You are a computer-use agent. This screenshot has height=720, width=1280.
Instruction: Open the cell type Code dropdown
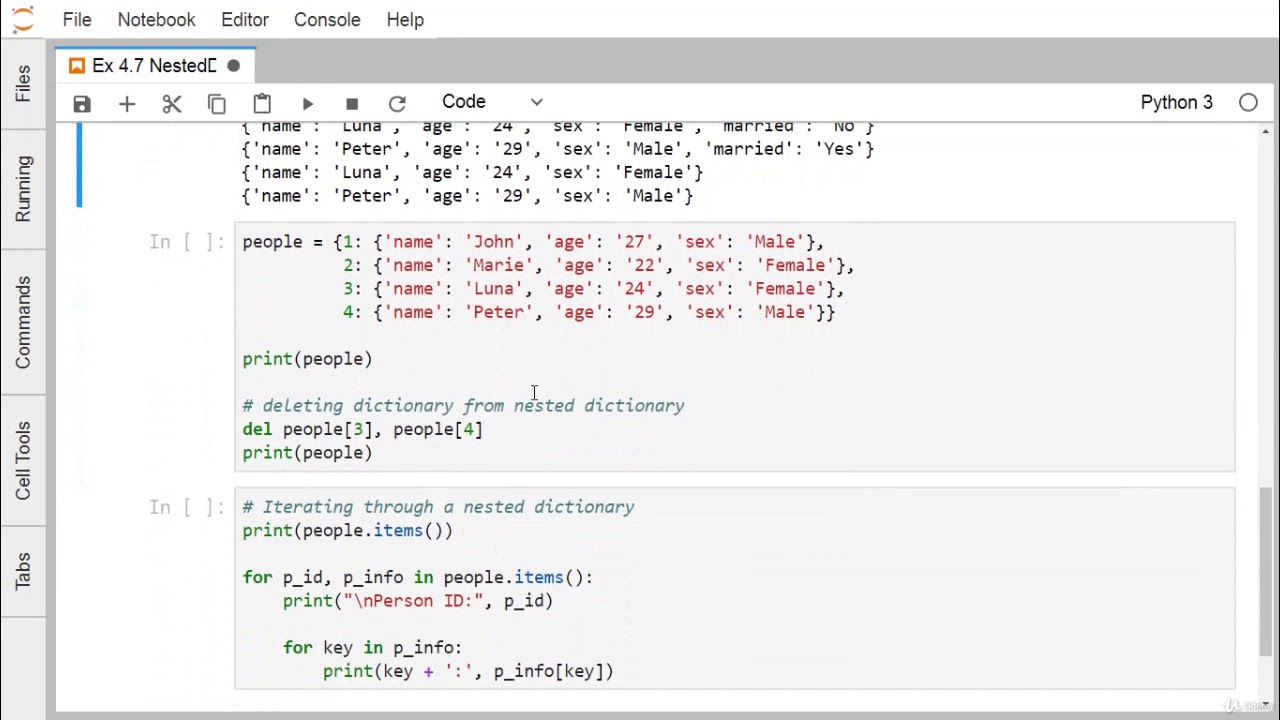click(492, 102)
